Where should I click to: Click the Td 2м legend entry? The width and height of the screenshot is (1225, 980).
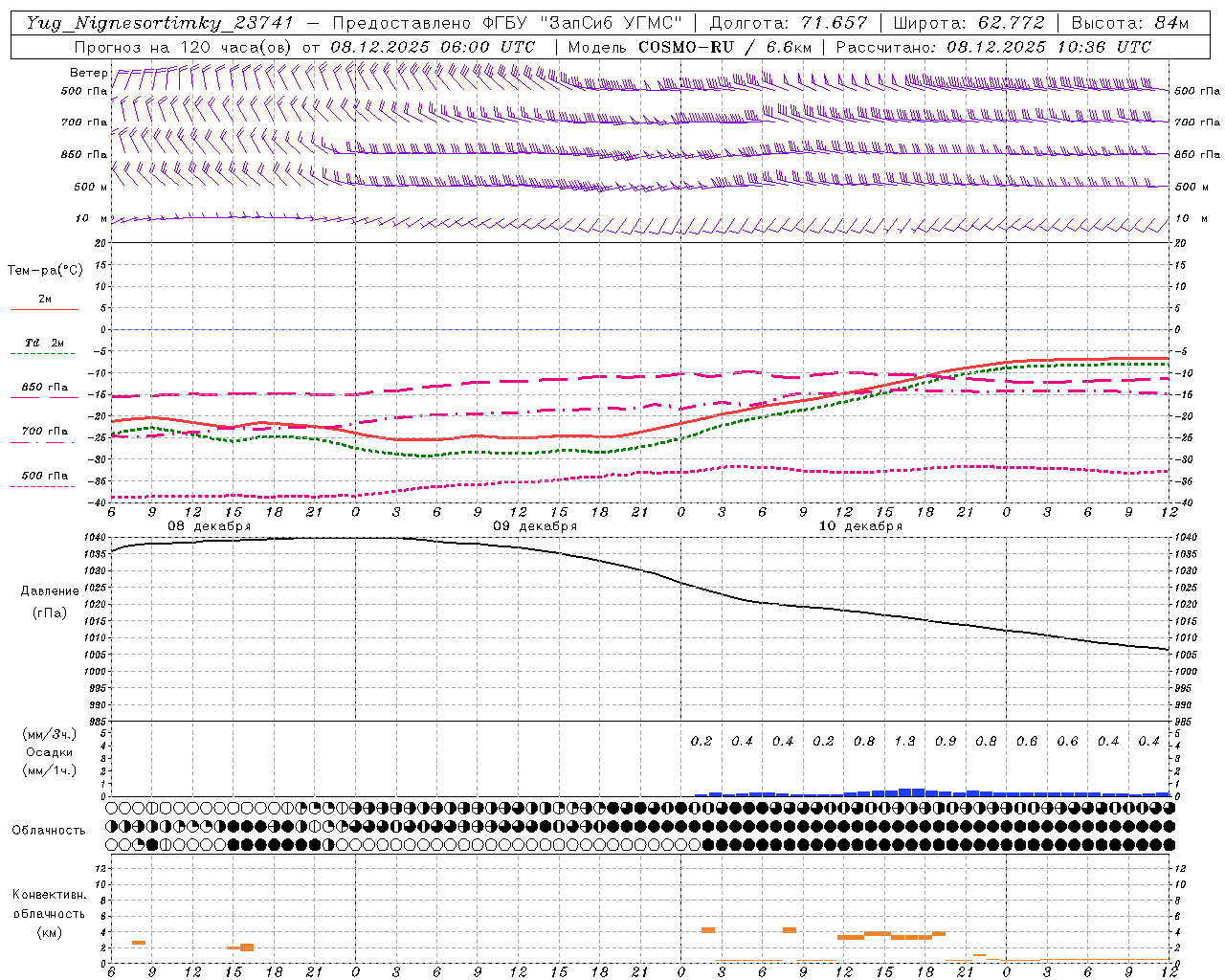pos(44,343)
